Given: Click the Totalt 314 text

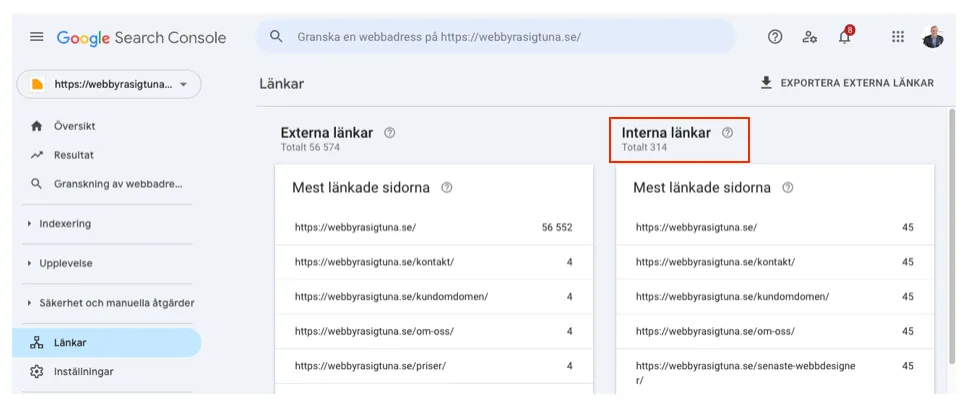Looking at the screenshot, I should [644, 148].
